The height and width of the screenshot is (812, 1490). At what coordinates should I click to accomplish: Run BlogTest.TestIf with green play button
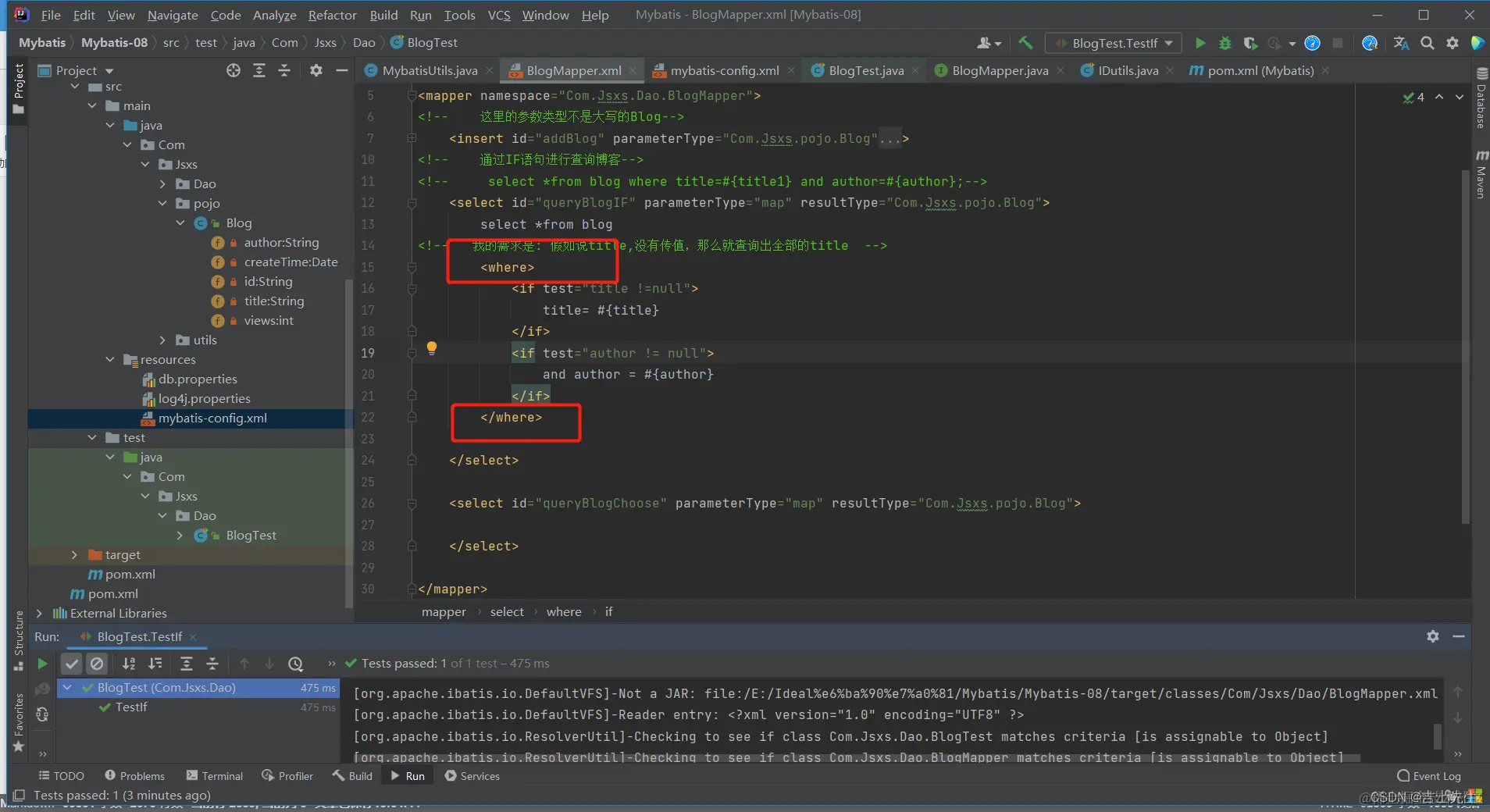(1200, 43)
